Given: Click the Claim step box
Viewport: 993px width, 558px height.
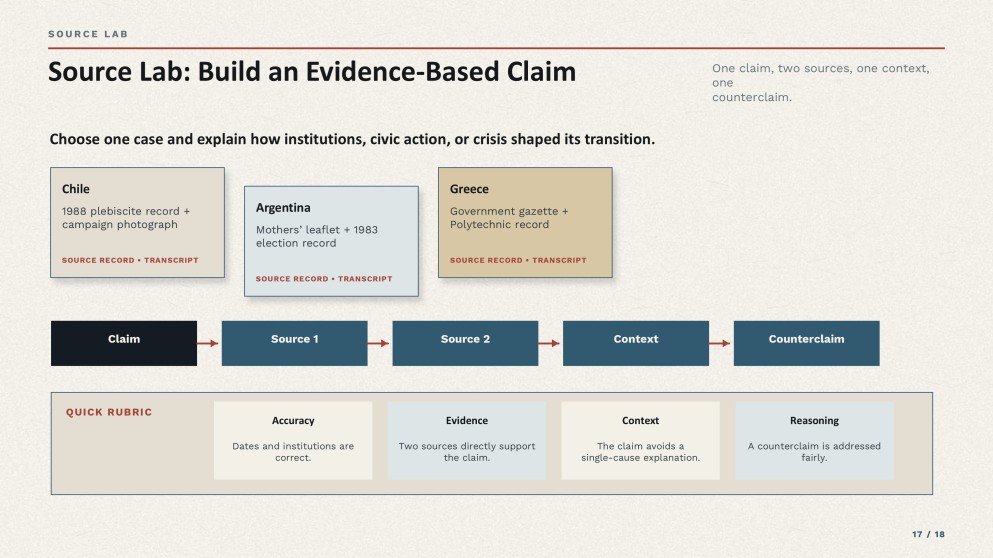Looking at the screenshot, I should [124, 343].
